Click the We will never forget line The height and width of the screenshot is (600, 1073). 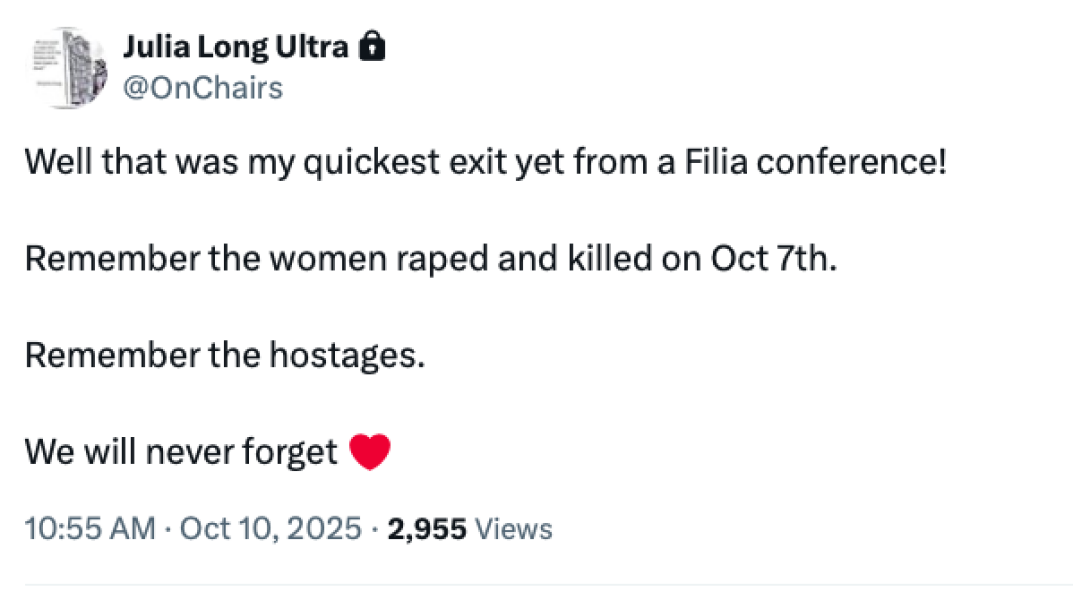[181, 450]
